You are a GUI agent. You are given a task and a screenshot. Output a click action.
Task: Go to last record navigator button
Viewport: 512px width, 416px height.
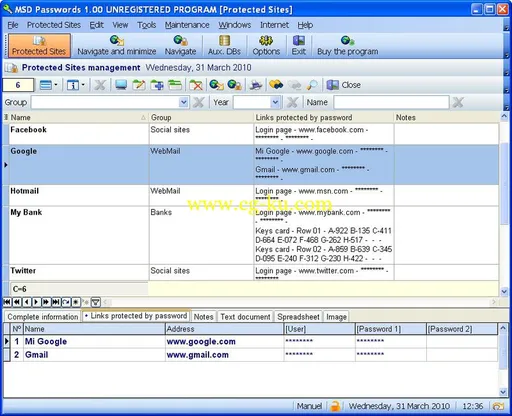click(x=56, y=302)
